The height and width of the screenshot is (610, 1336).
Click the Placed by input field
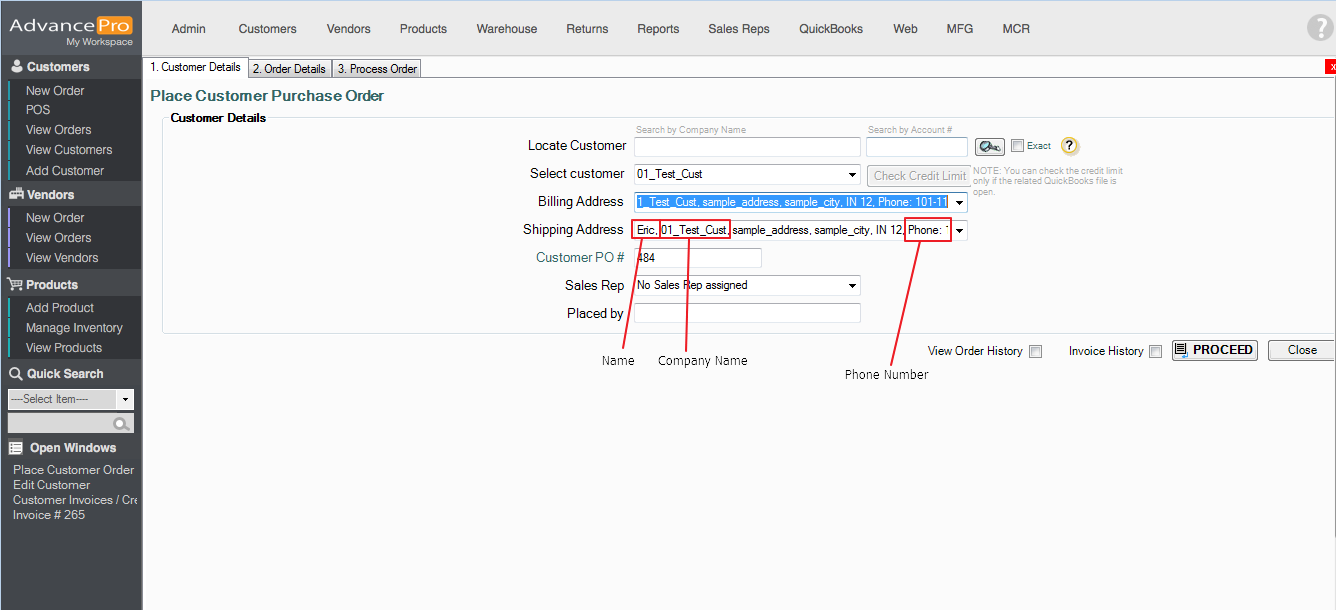click(x=747, y=314)
